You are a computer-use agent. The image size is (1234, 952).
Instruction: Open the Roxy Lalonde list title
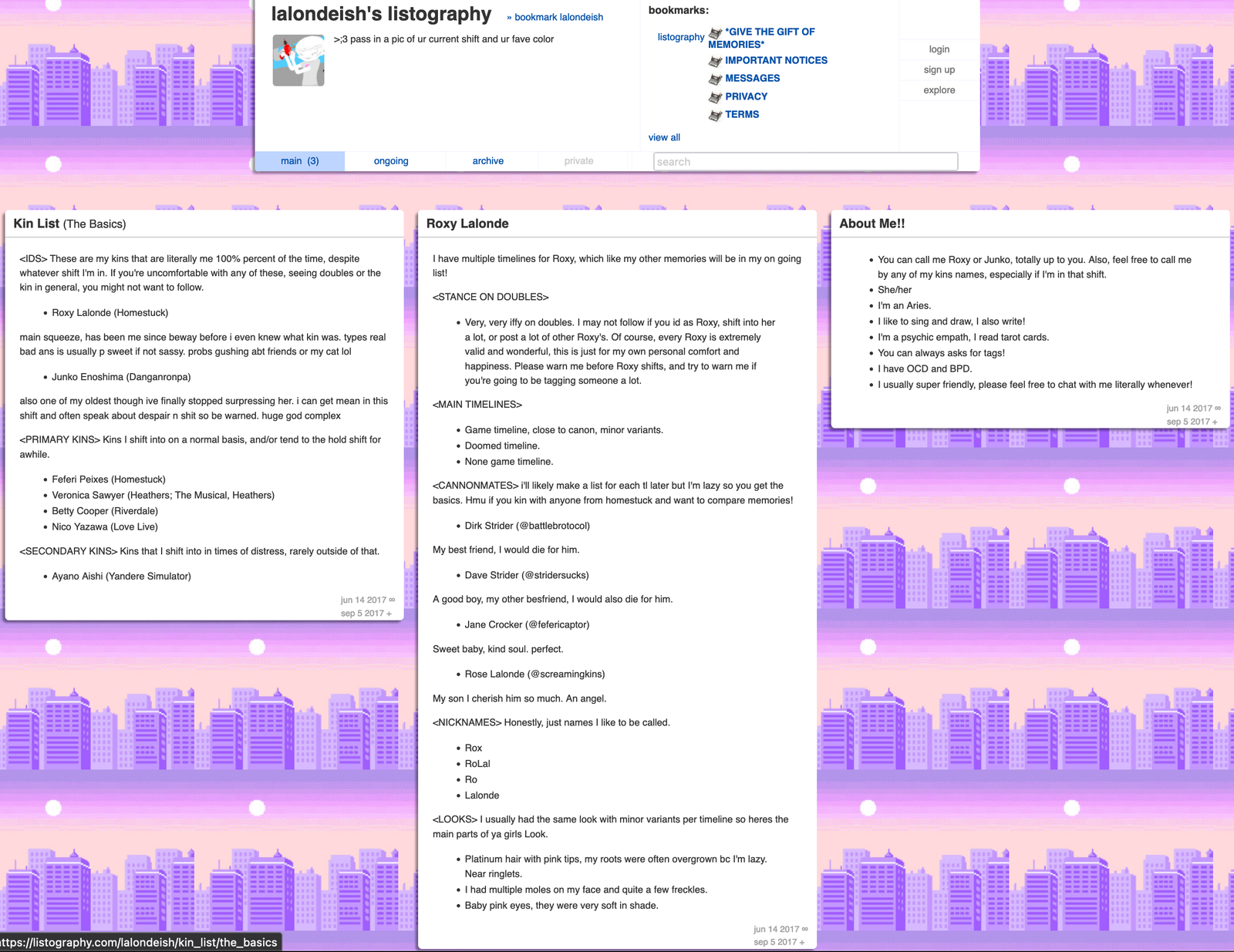point(467,224)
